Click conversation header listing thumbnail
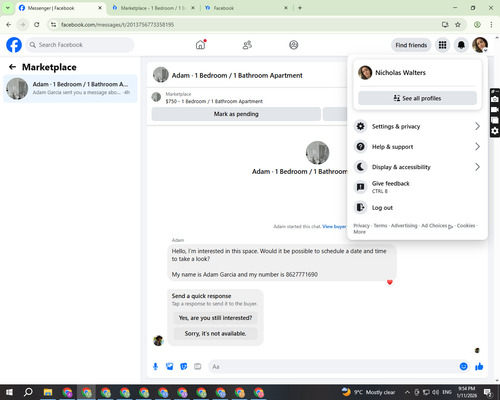This screenshot has height=400, width=500. 161,75
